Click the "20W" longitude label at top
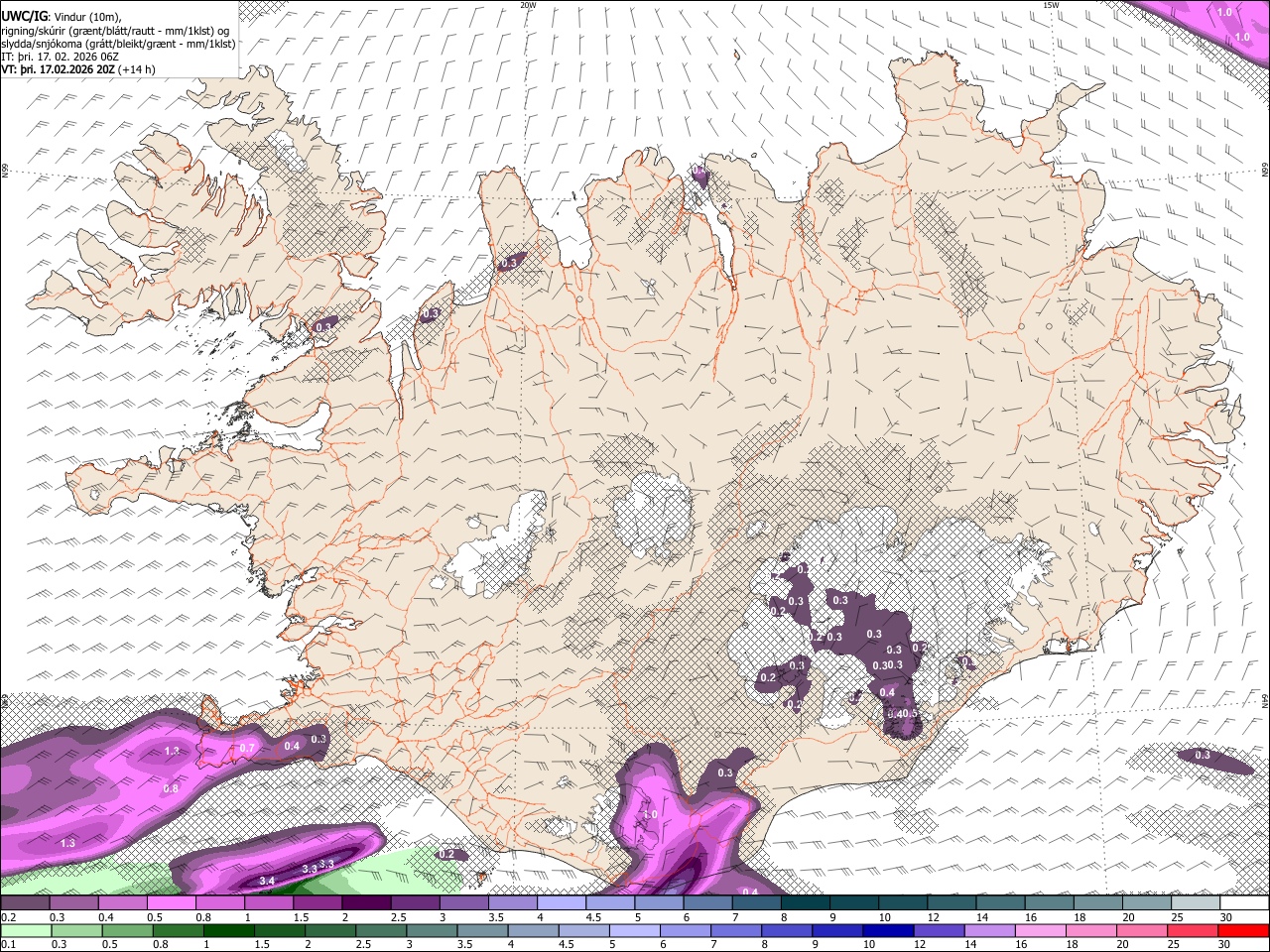Viewport: 1270px width, 952px height. coord(528,5)
